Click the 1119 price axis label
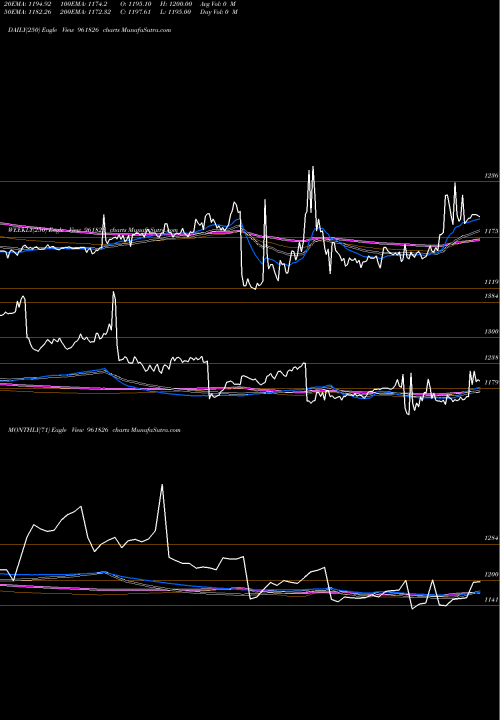This screenshot has width=500, height=720. (492, 282)
